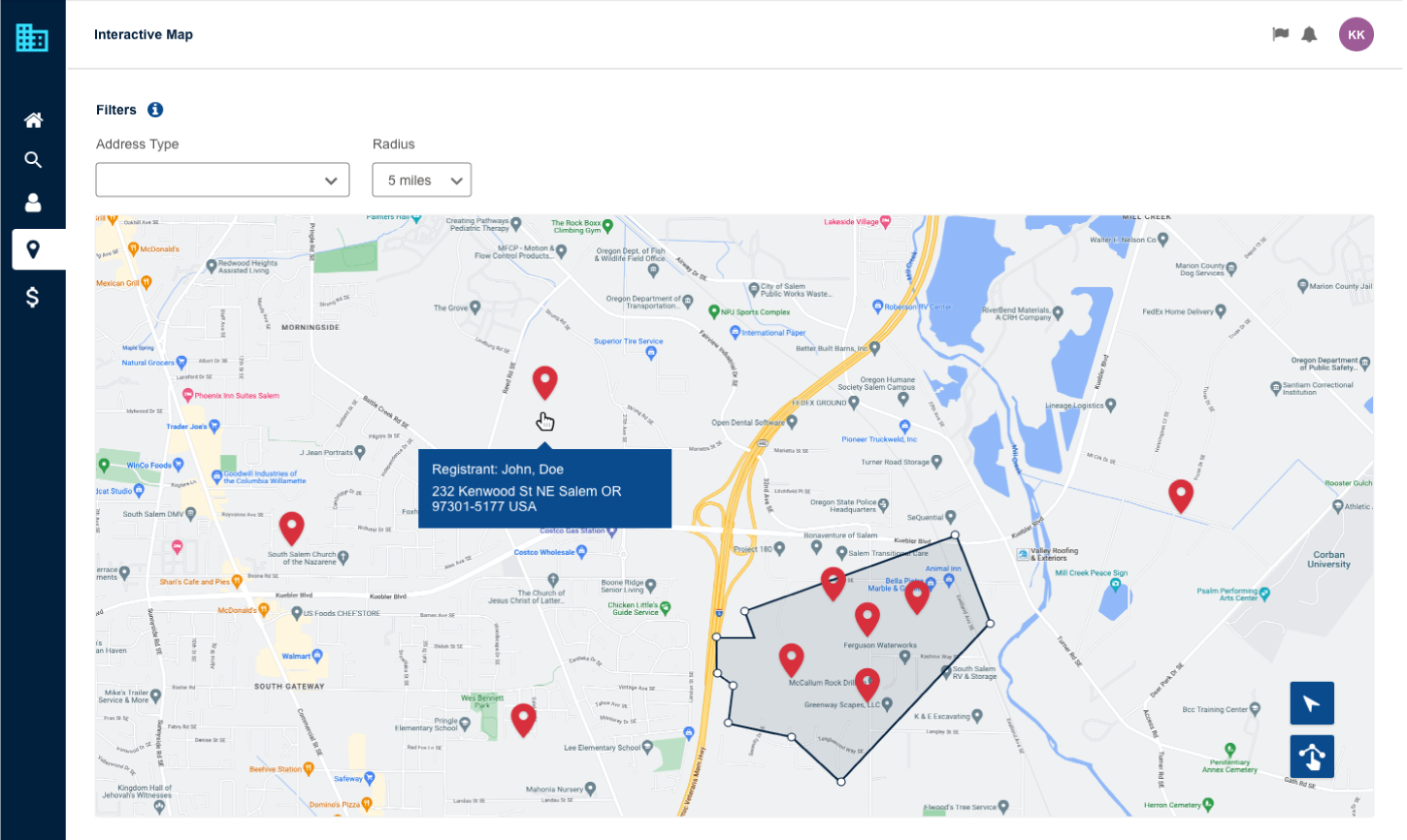1407x840 pixels.
Task: Click the flag icon in header
Action: 1281,34
